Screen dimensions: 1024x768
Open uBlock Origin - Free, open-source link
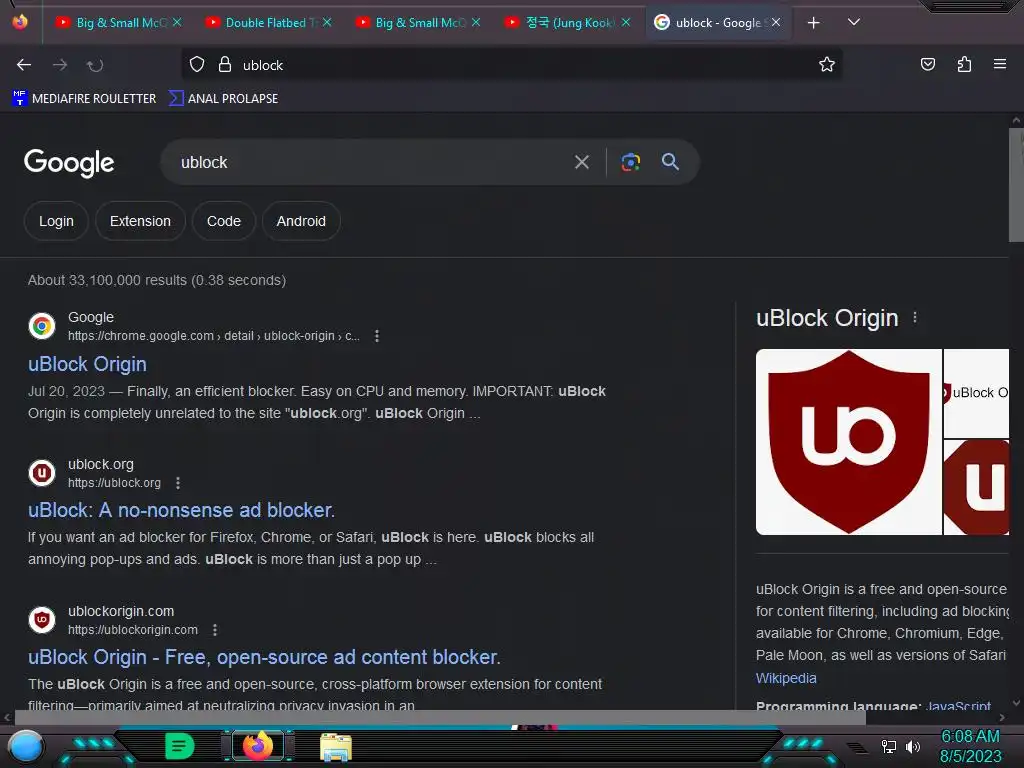tap(264, 657)
